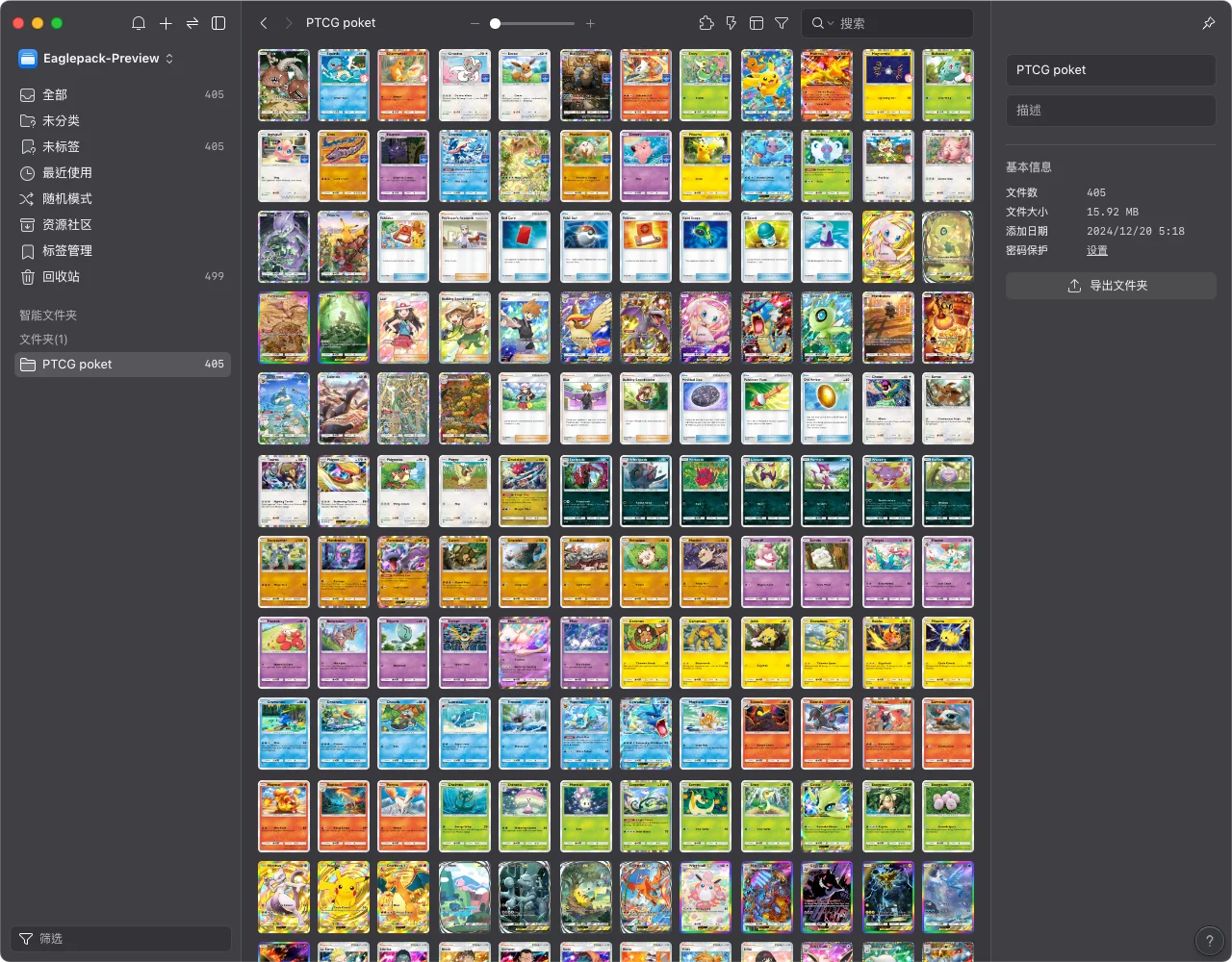This screenshot has height=962, width=1232.
Task: Toggle the sidebar panel icon
Action: point(218,23)
